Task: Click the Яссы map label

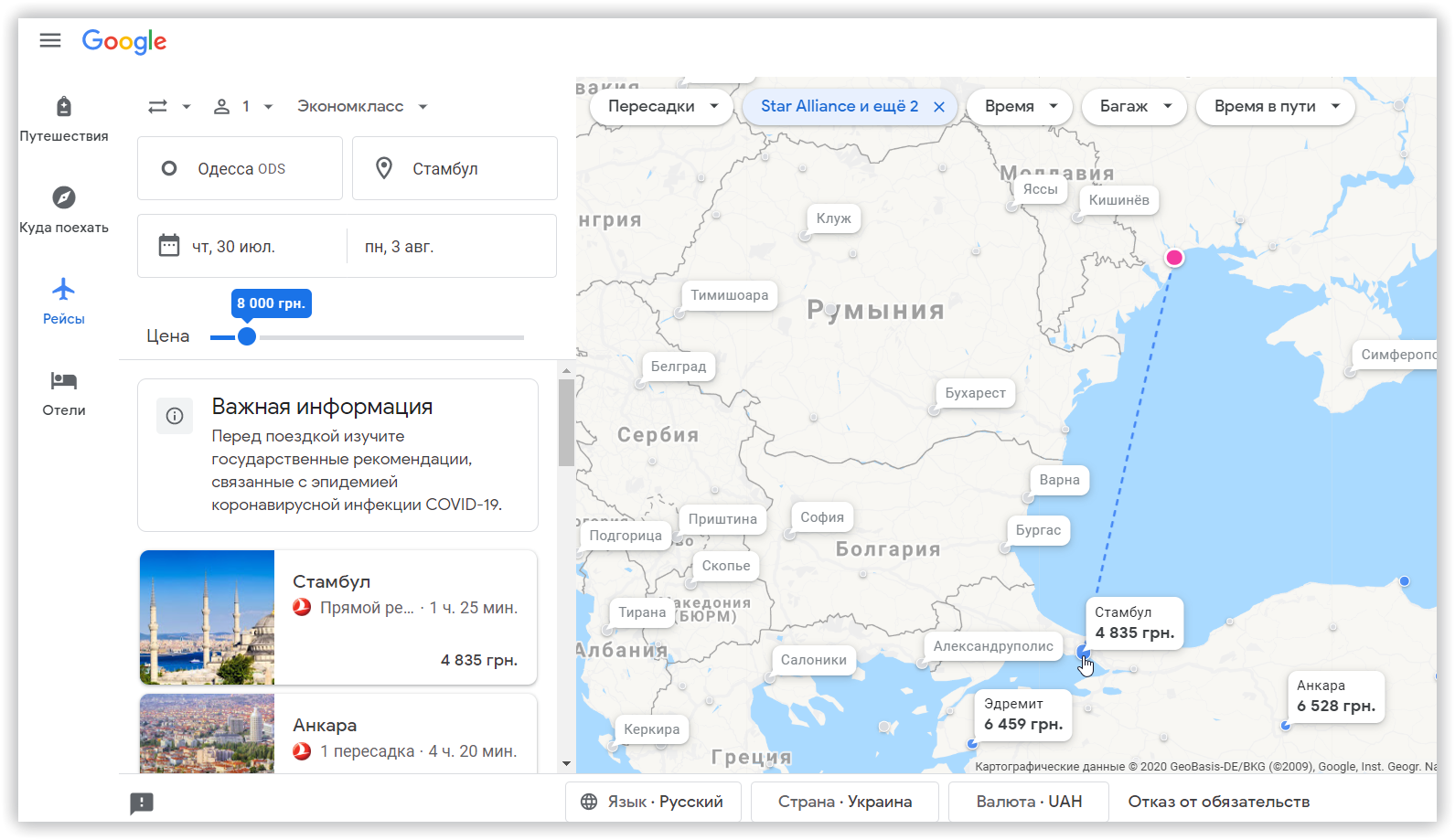Action: (x=1040, y=189)
